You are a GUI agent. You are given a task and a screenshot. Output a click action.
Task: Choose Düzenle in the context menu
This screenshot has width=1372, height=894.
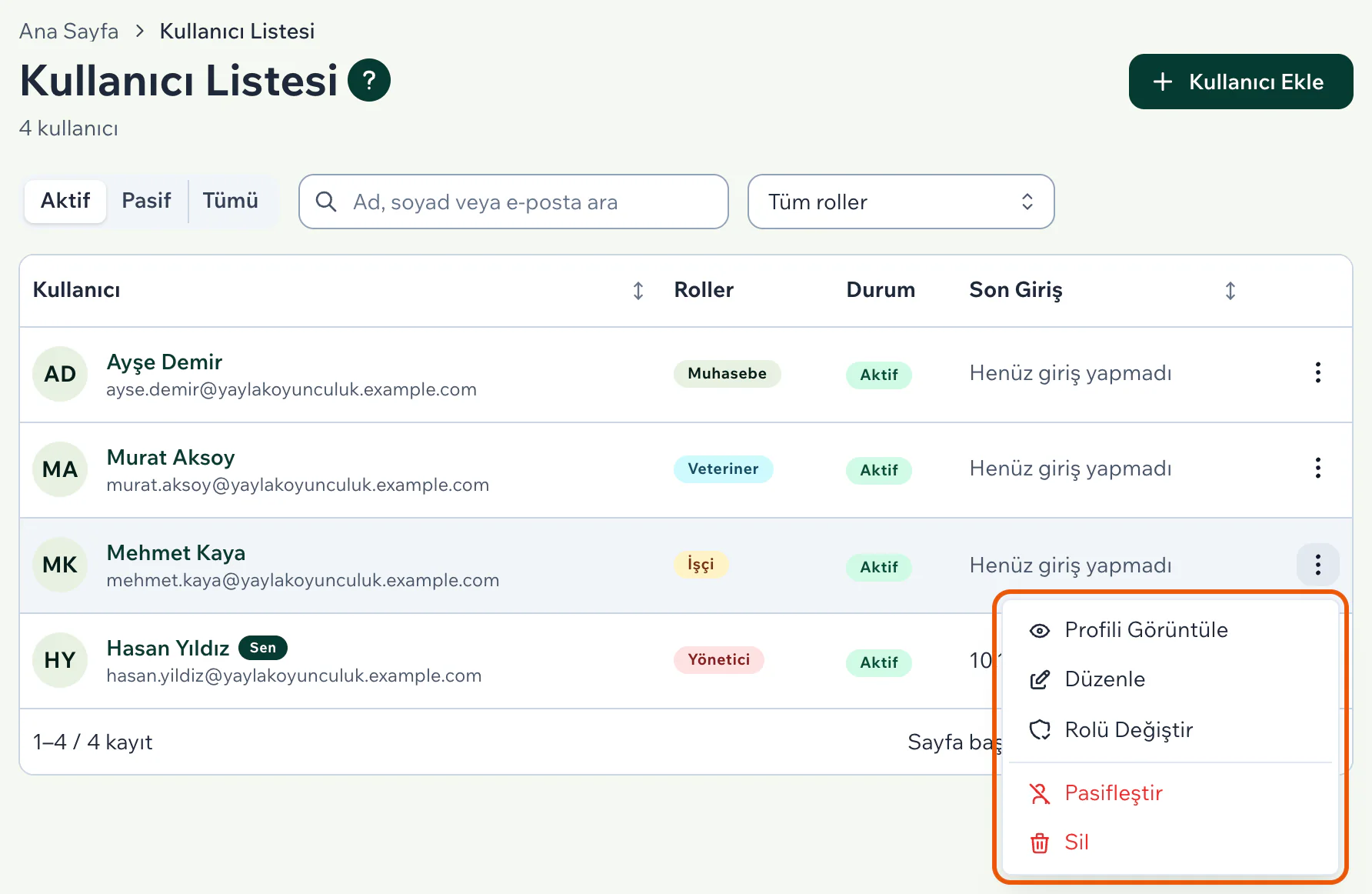1170,679
